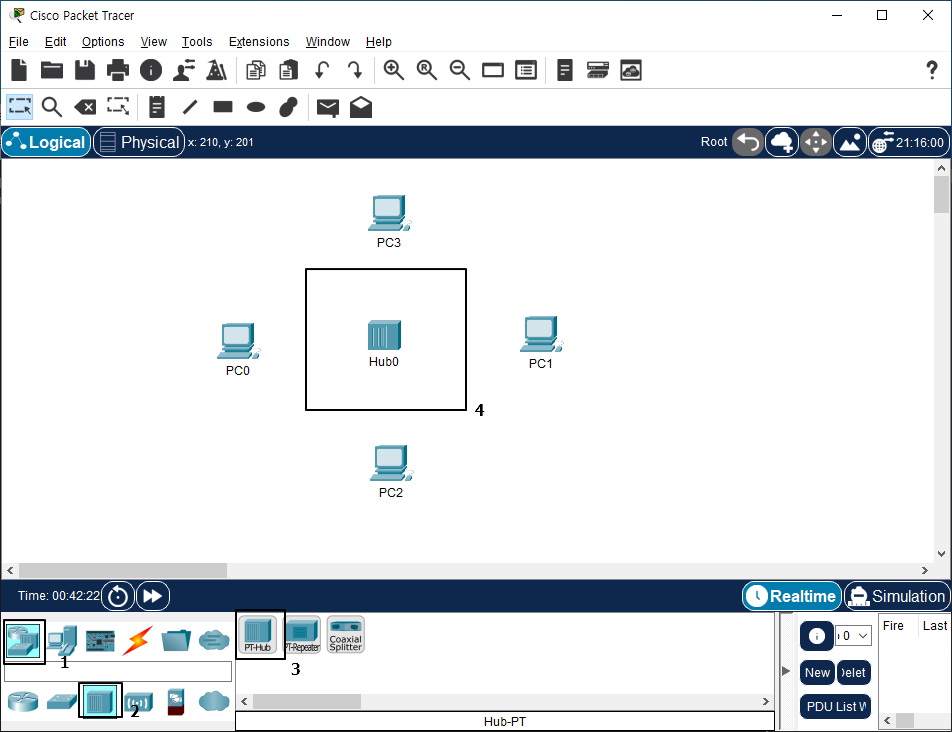Switch to the Logical workspace tab
Image resolution: width=952 pixels, height=732 pixels.
point(46,143)
